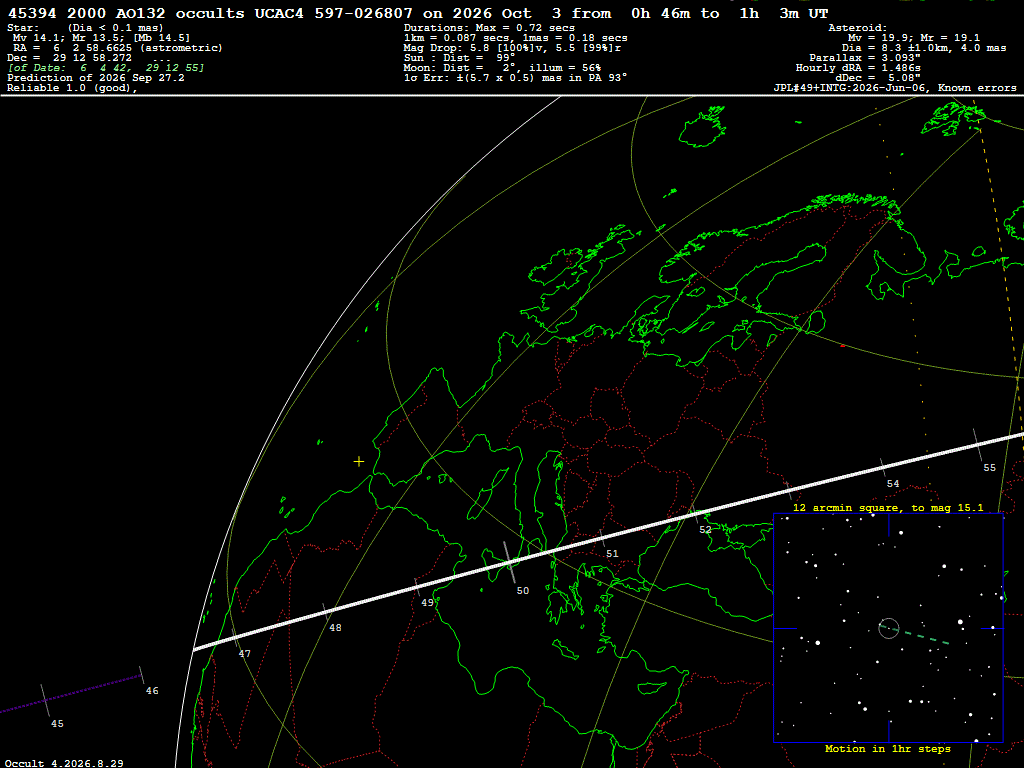Click time marker 55 on the path
The height and width of the screenshot is (768, 1024).
pyautogui.click(x=989, y=468)
